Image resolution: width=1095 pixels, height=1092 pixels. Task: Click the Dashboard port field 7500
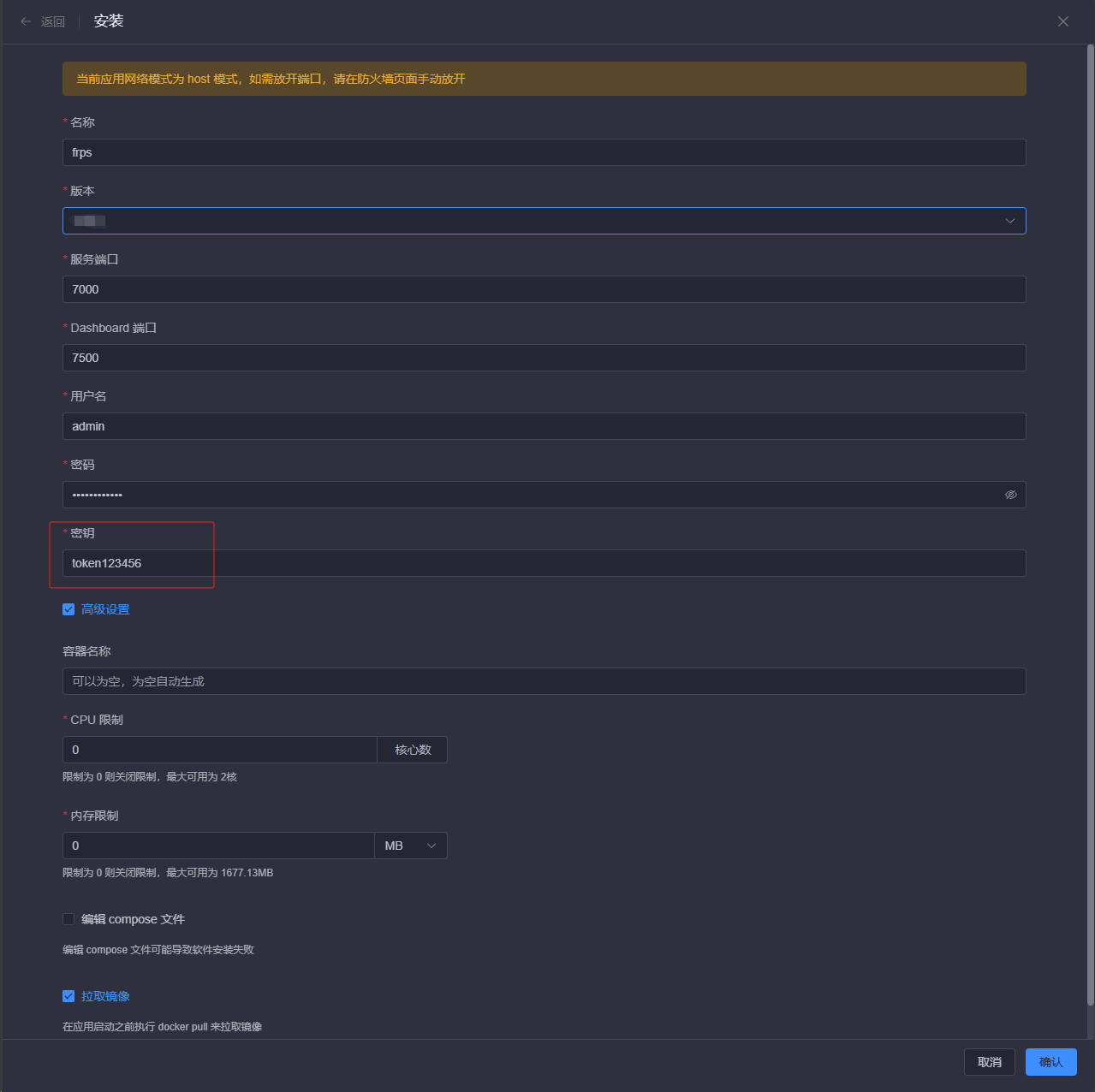tap(544, 358)
